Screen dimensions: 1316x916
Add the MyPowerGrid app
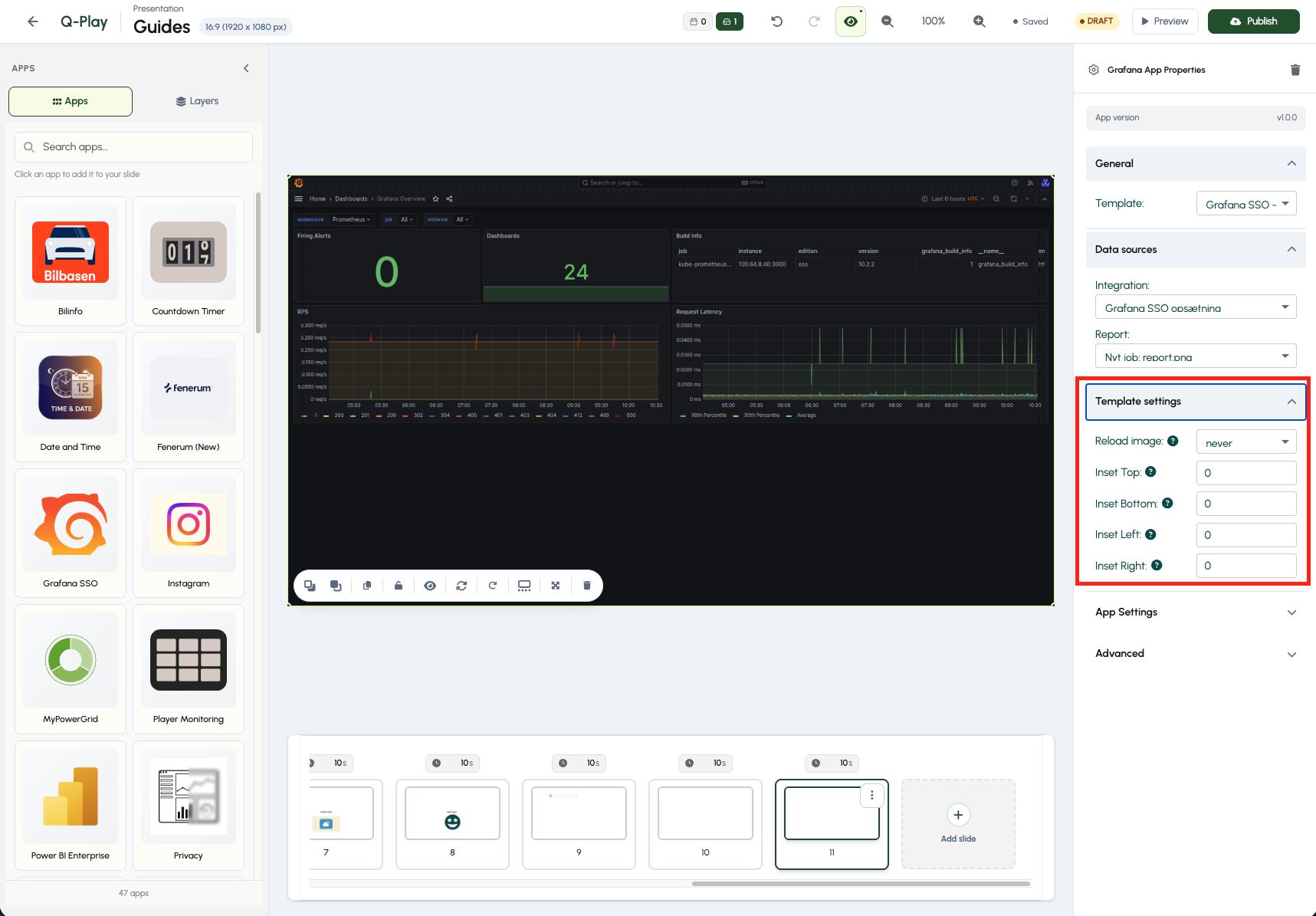coord(71,669)
